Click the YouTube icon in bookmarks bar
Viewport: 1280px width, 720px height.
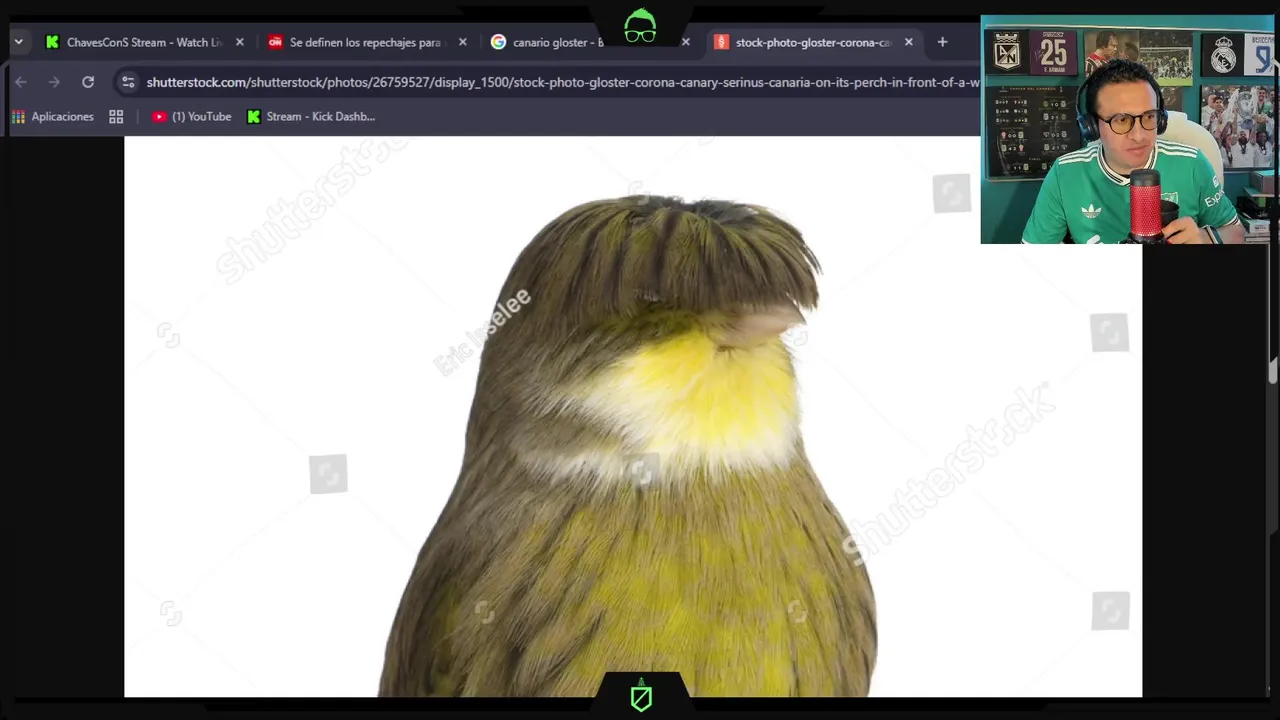159,116
